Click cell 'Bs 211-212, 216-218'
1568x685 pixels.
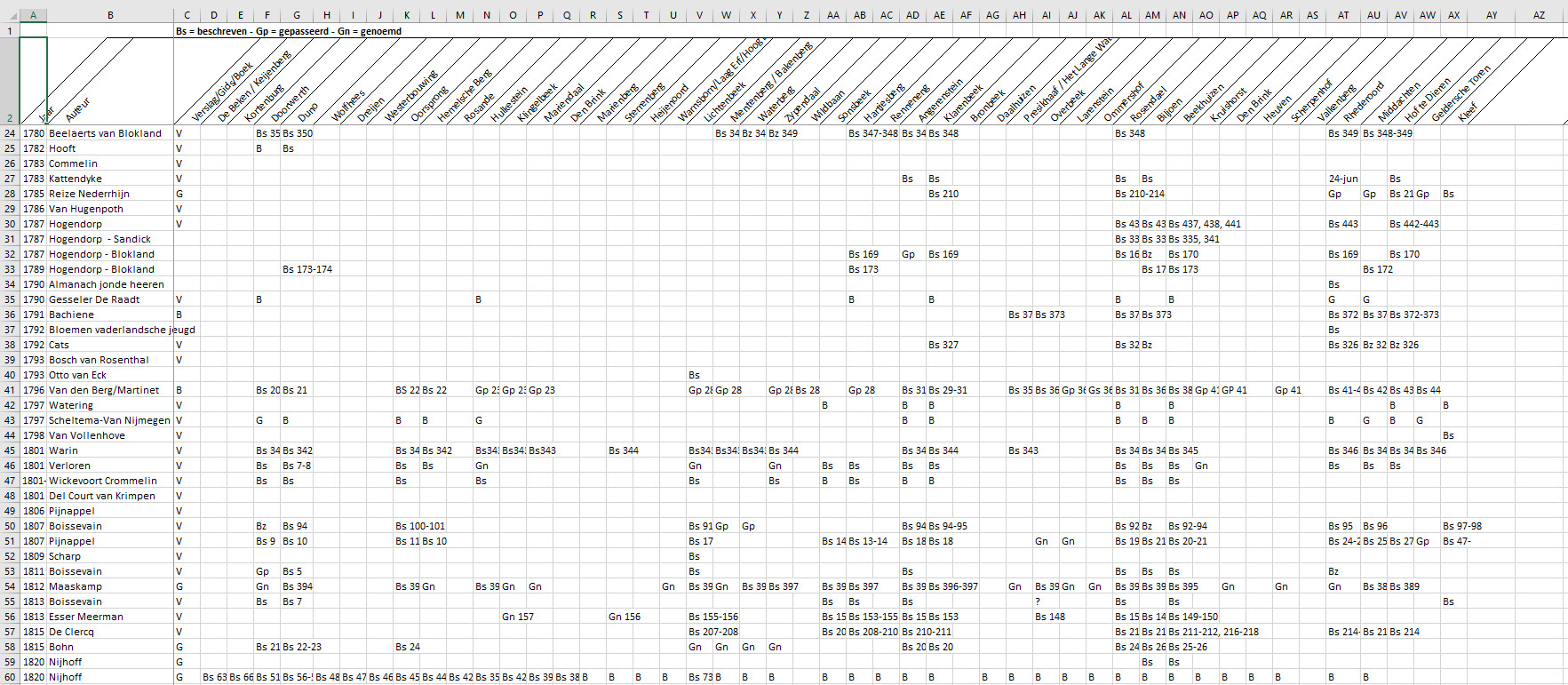pos(1213,632)
